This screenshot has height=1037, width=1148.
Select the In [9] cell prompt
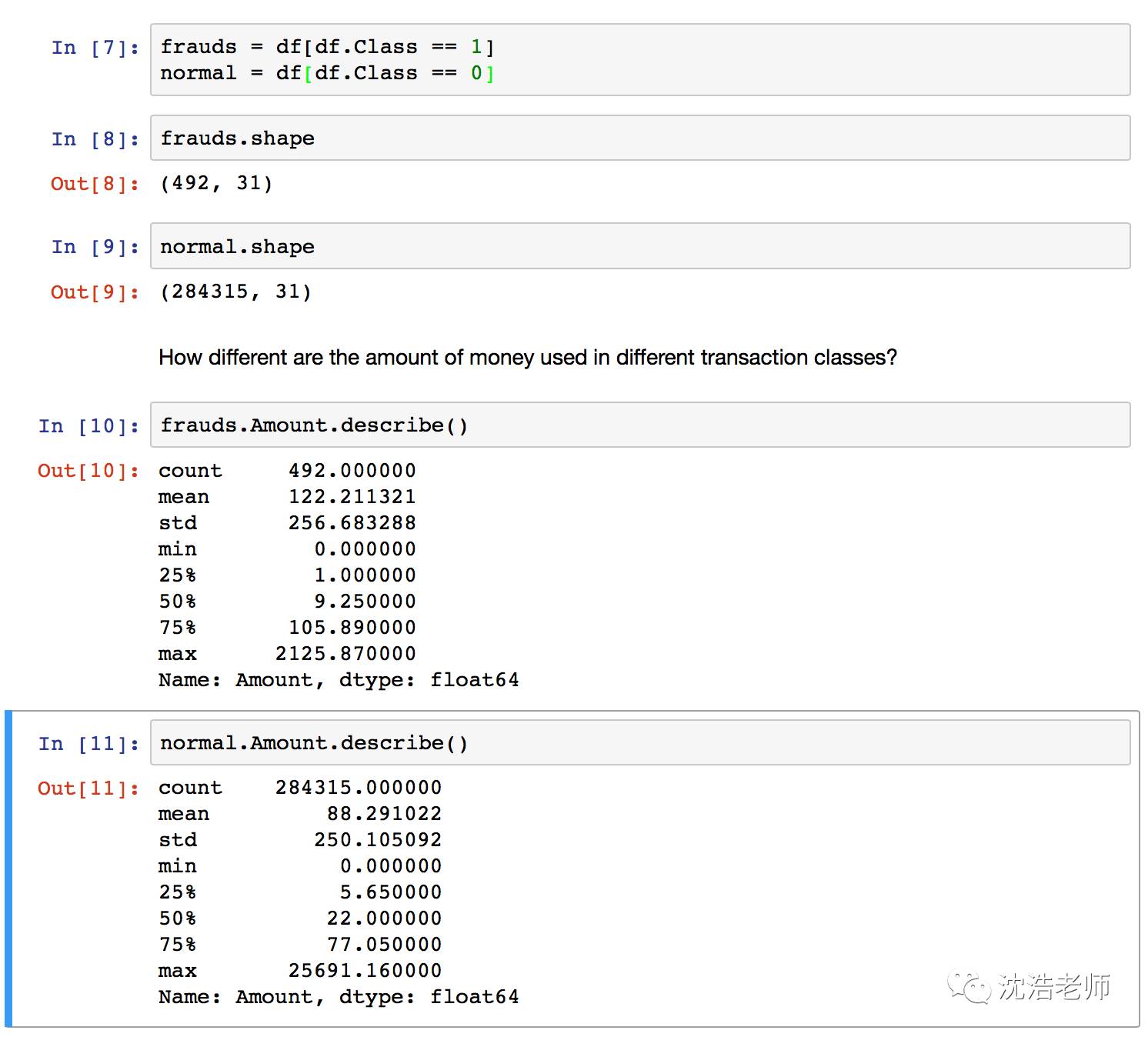click(95, 247)
